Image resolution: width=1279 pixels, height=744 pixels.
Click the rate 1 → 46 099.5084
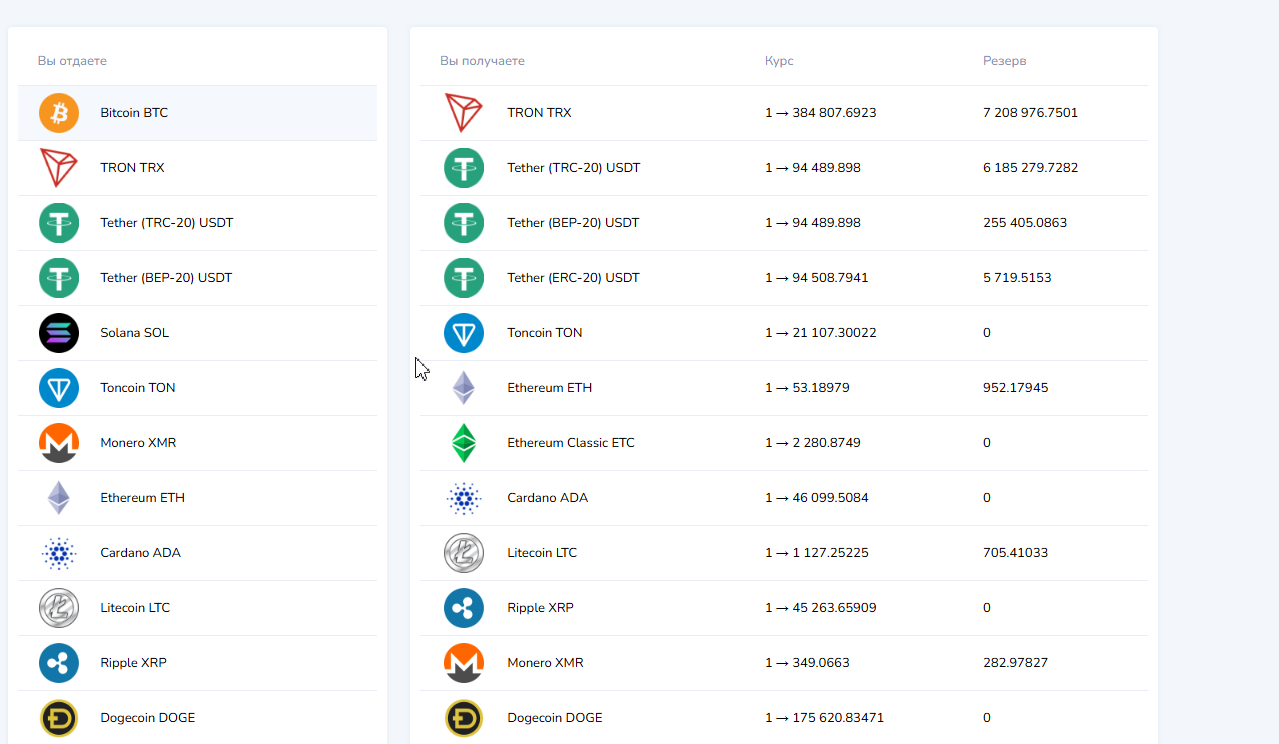[817, 498]
